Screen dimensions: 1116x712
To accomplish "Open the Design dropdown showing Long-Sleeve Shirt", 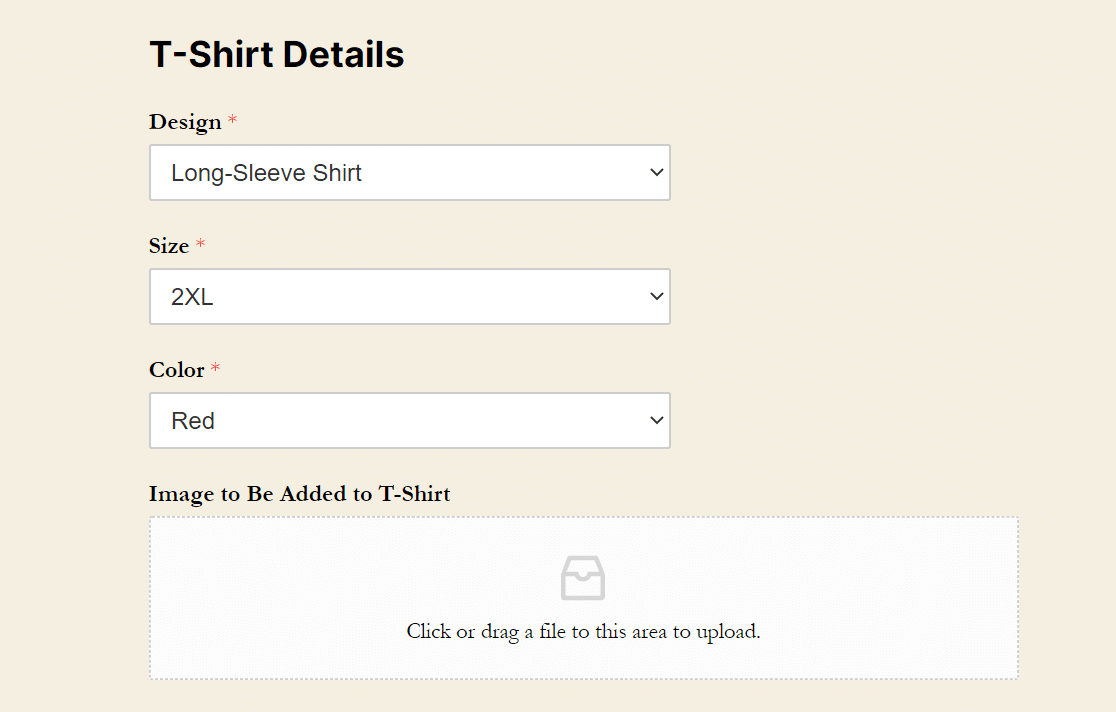I will tap(410, 172).
